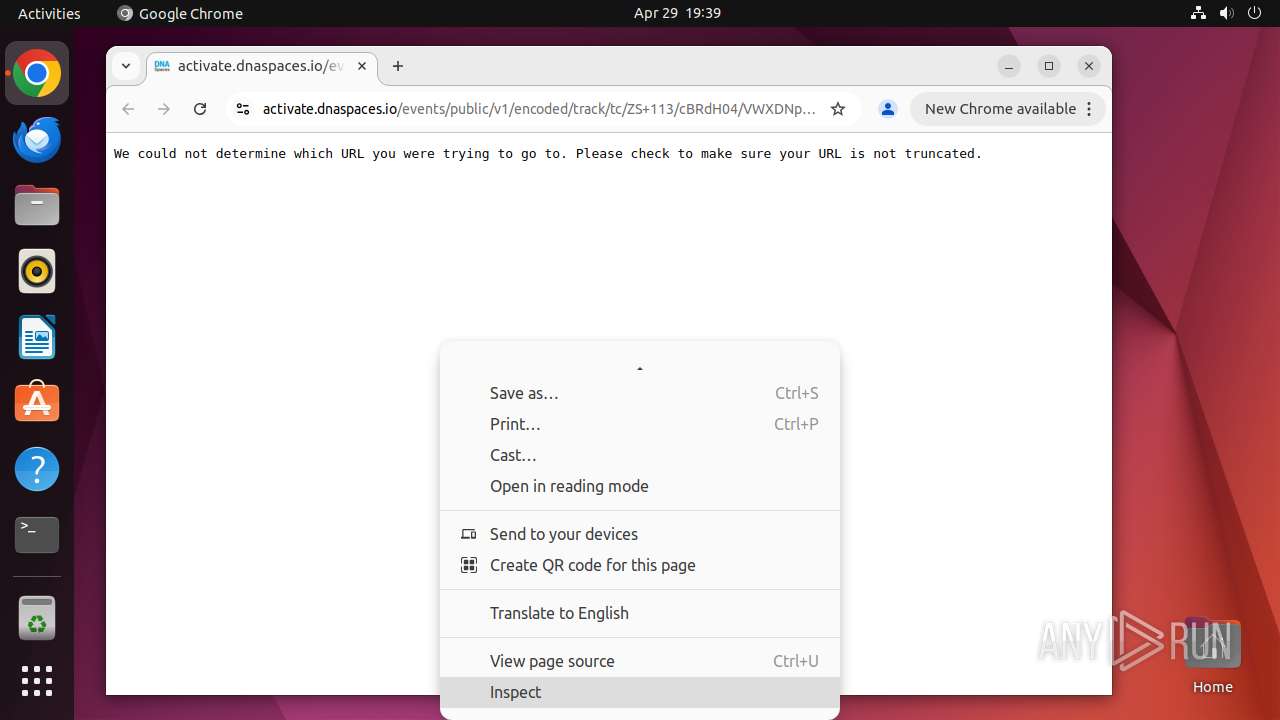Open the Files manager dock icon
The width and height of the screenshot is (1280, 720).
pos(37,206)
